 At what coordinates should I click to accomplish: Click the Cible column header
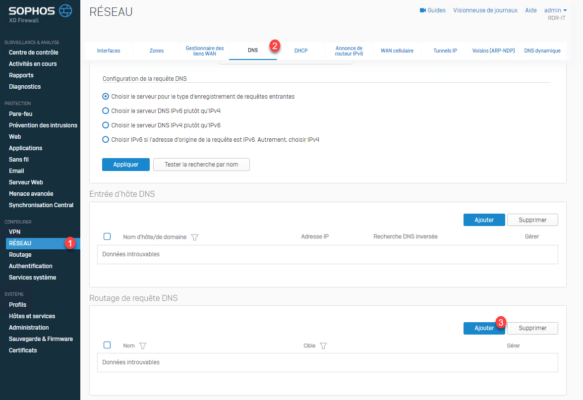[309, 346]
